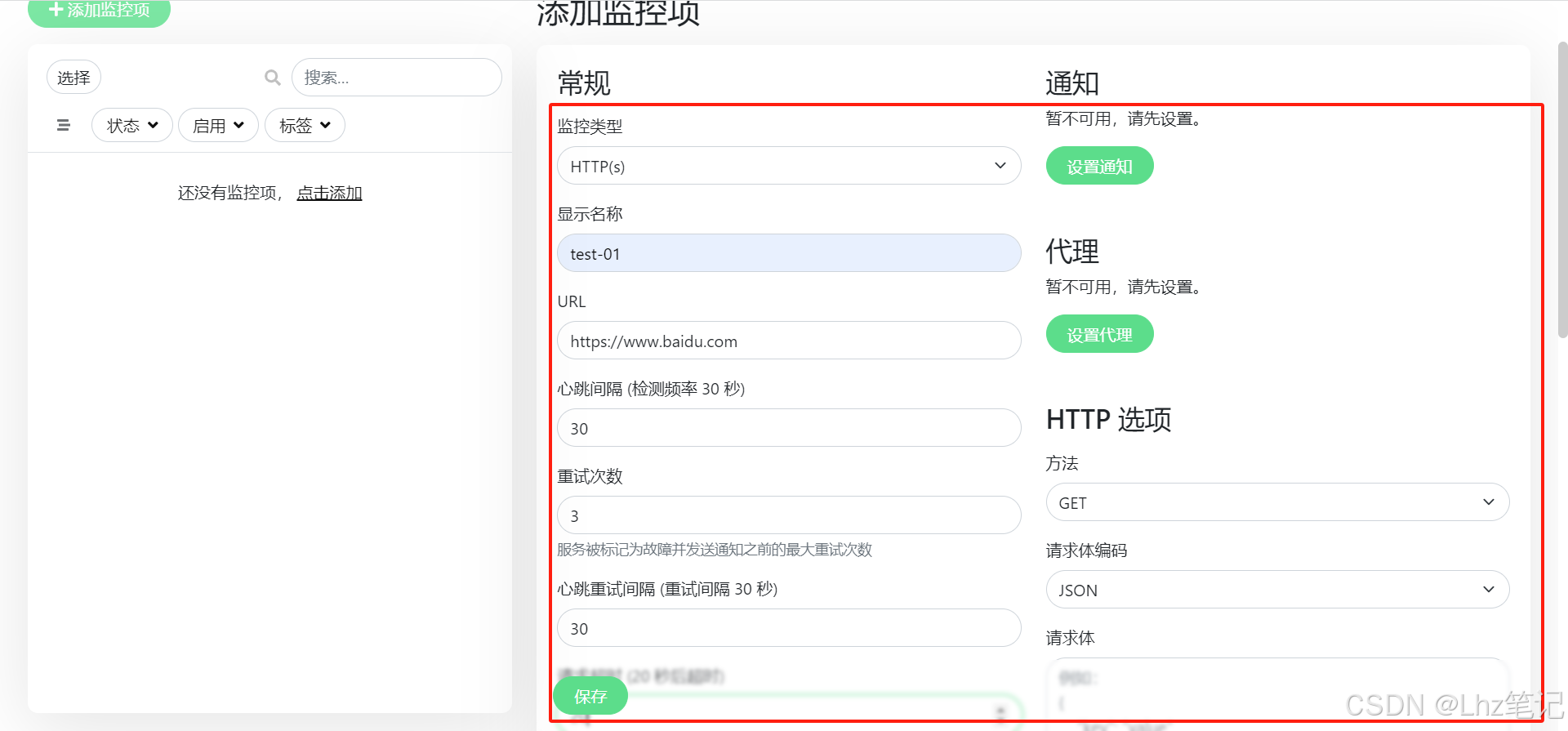Open the 标签 tags filter dropdown
This screenshot has width=1568, height=731.
pos(305,125)
